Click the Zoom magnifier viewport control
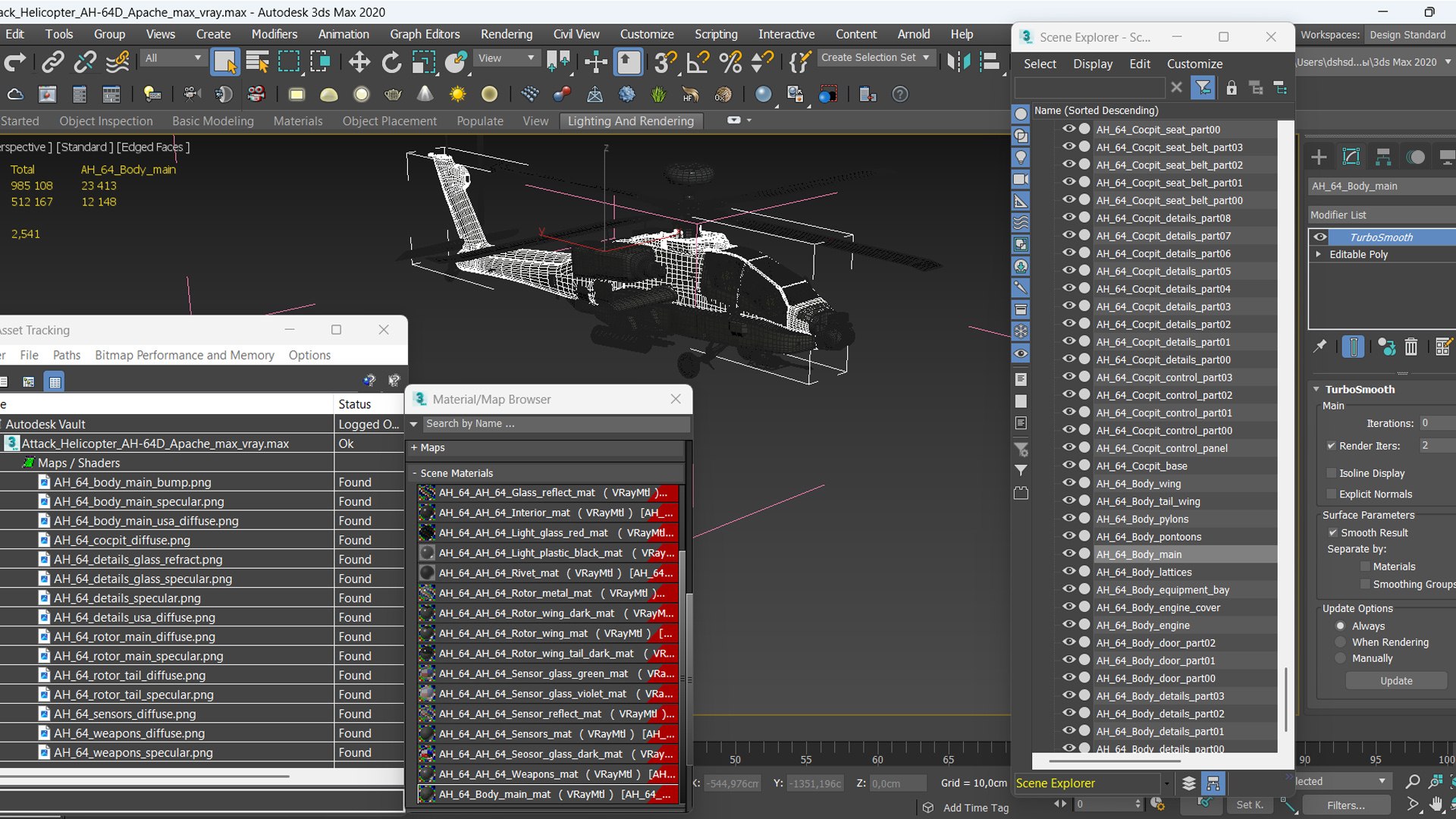1456x819 pixels. (x=1412, y=781)
